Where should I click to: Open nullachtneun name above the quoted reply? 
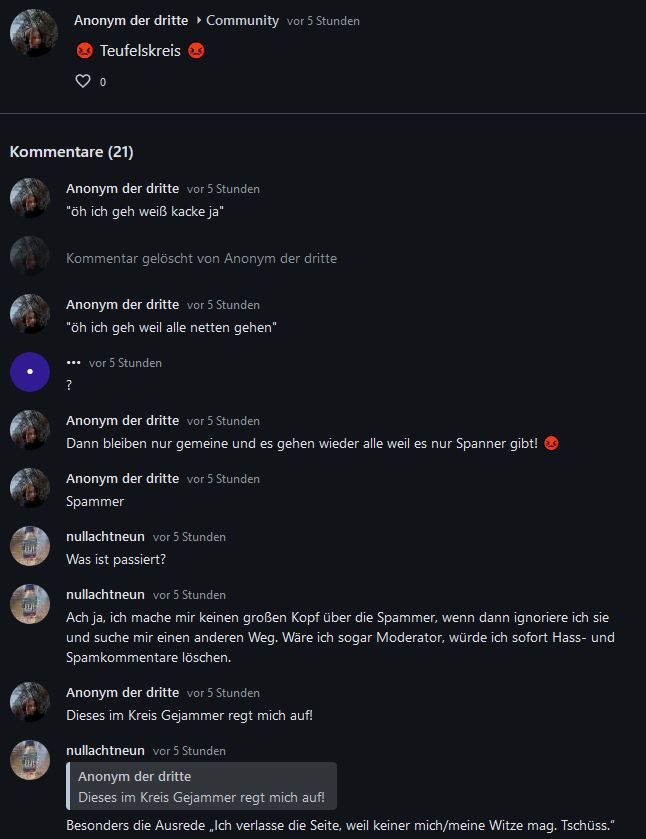pos(105,751)
